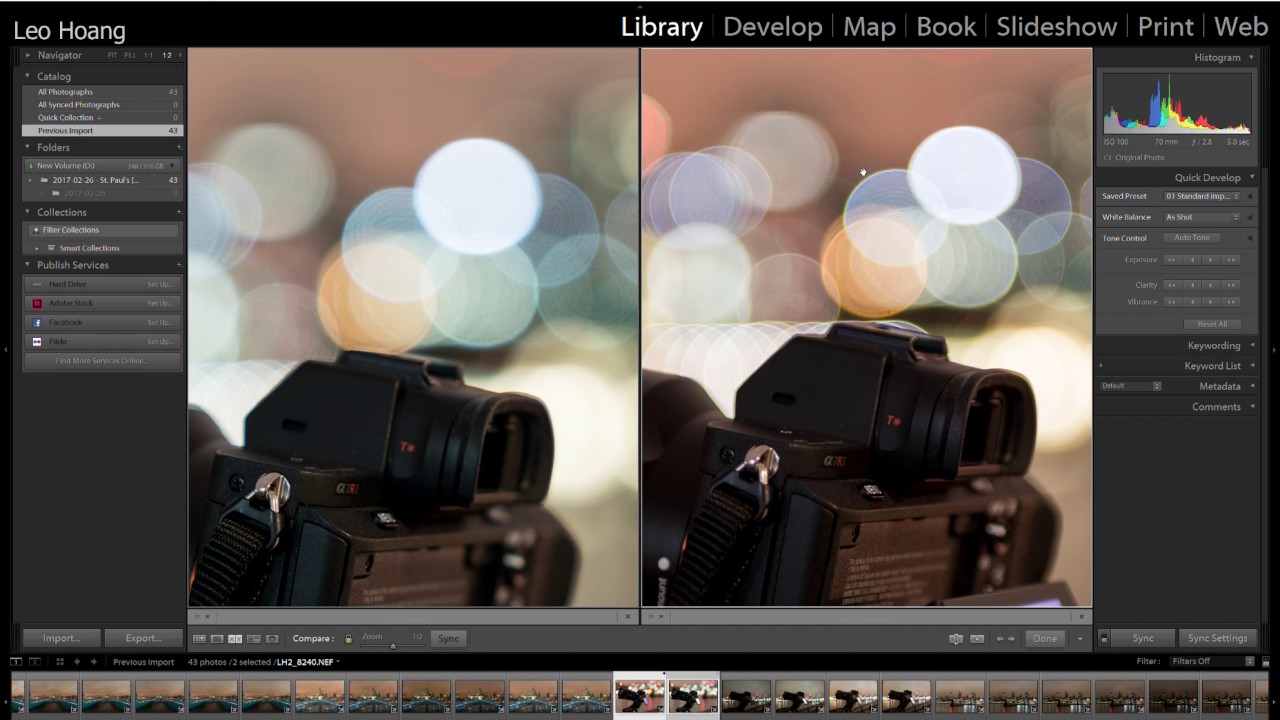Click the Done button
This screenshot has width=1280, height=720.
(x=1045, y=638)
